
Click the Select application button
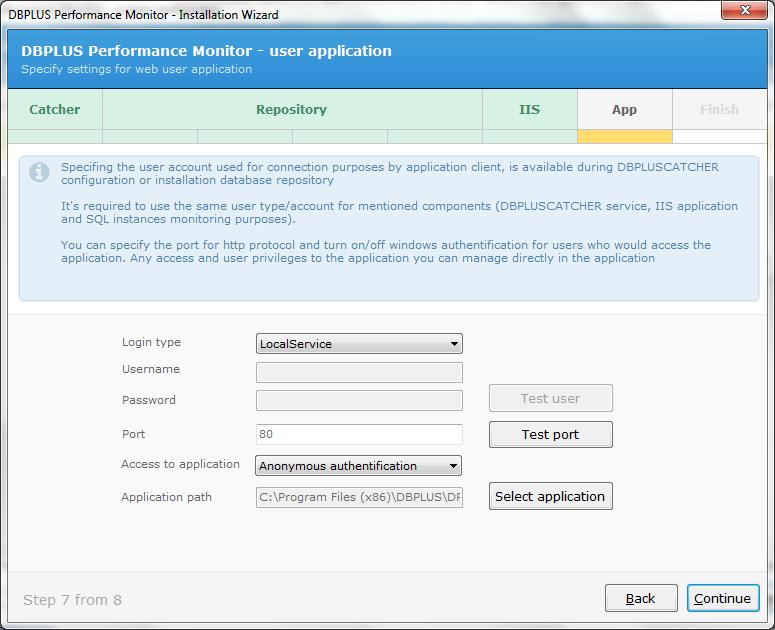[x=551, y=496]
